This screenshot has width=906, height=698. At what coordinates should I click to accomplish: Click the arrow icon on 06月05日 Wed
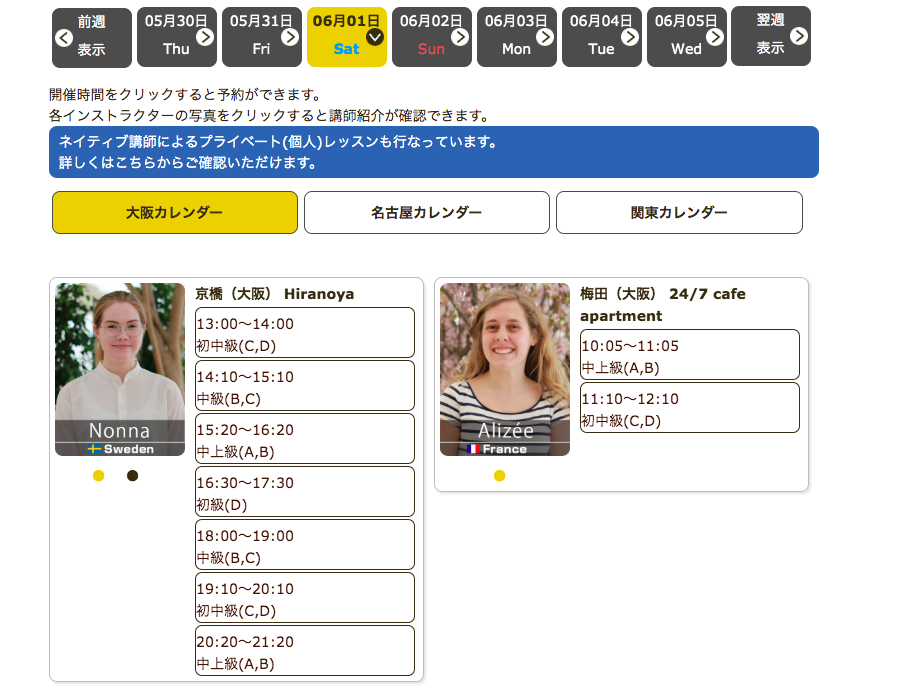tap(715, 37)
